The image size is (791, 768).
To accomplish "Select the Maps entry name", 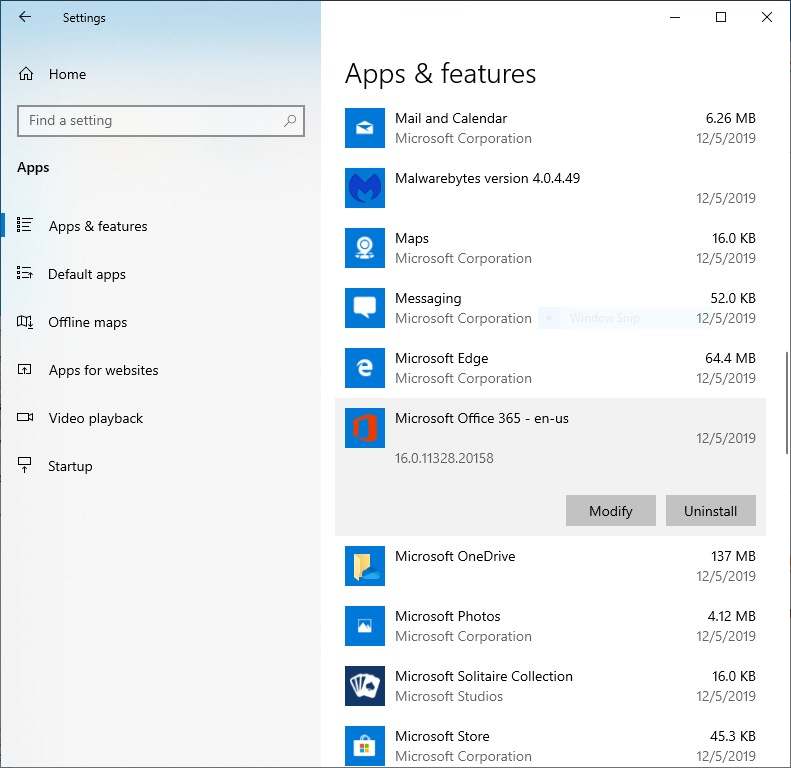I will pos(412,238).
